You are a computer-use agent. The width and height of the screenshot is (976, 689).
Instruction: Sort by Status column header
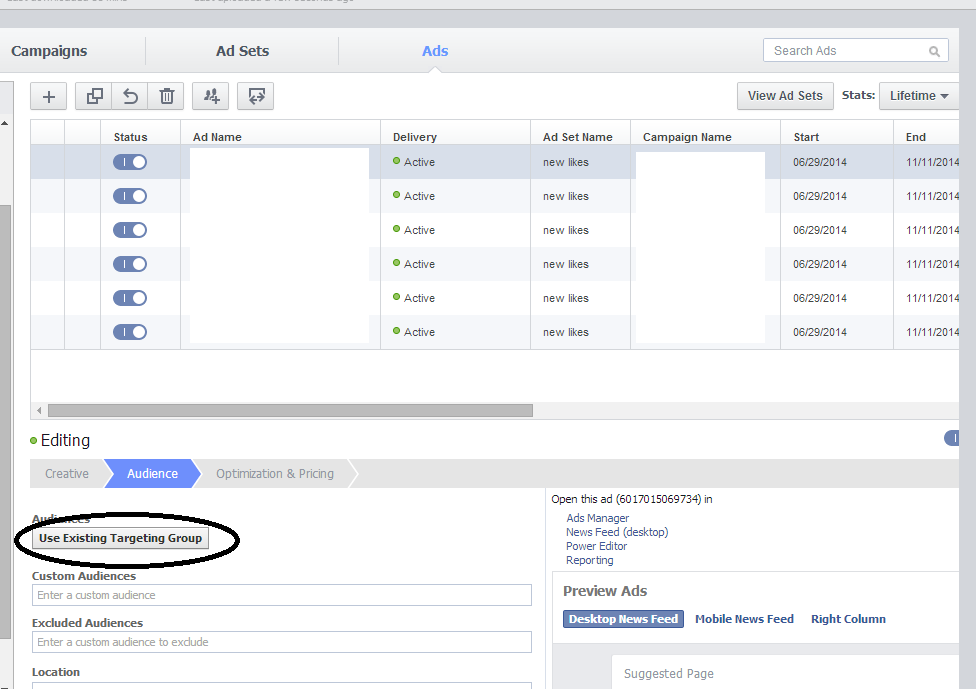[130, 137]
